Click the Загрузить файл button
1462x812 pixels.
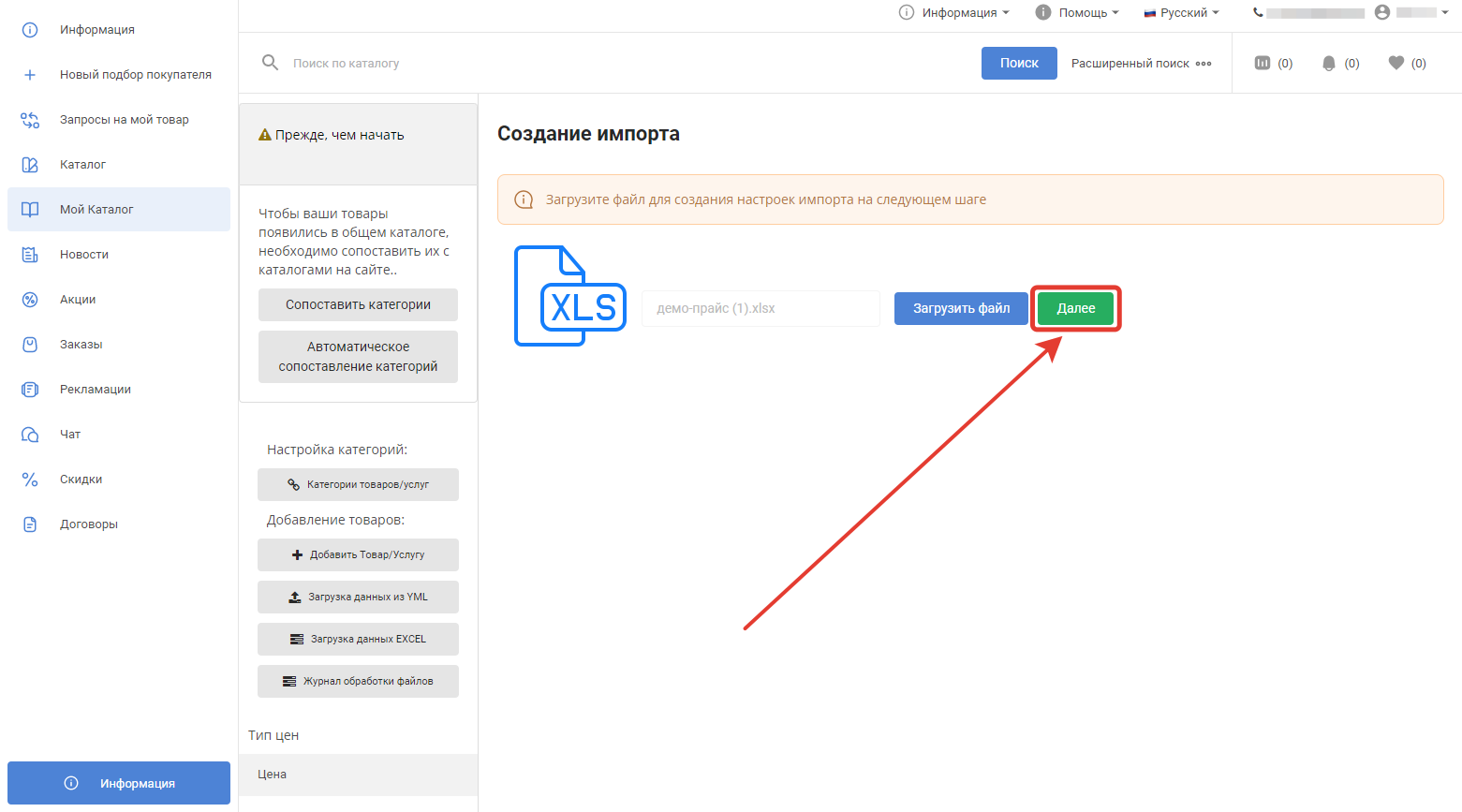961,308
